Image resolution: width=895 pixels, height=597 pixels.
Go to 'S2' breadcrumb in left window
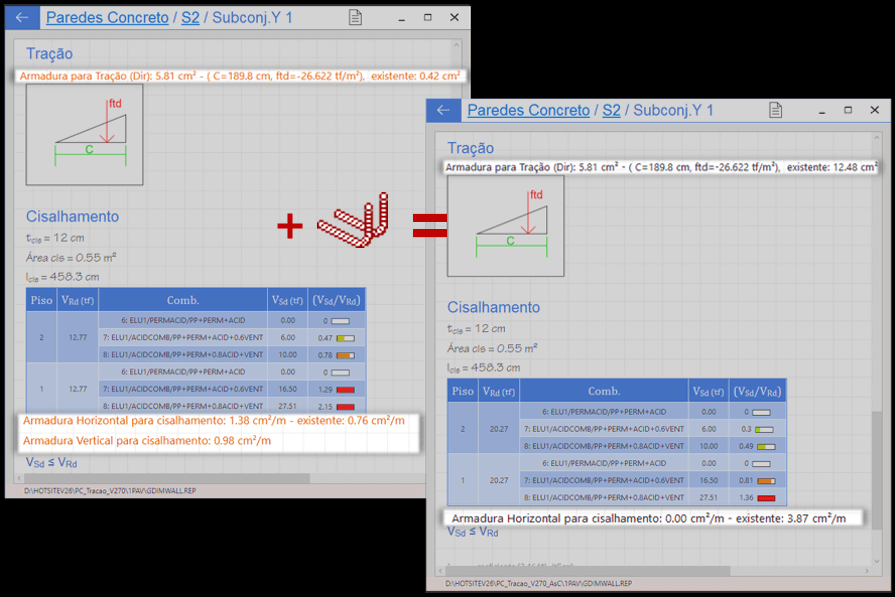[x=190, y=18]
